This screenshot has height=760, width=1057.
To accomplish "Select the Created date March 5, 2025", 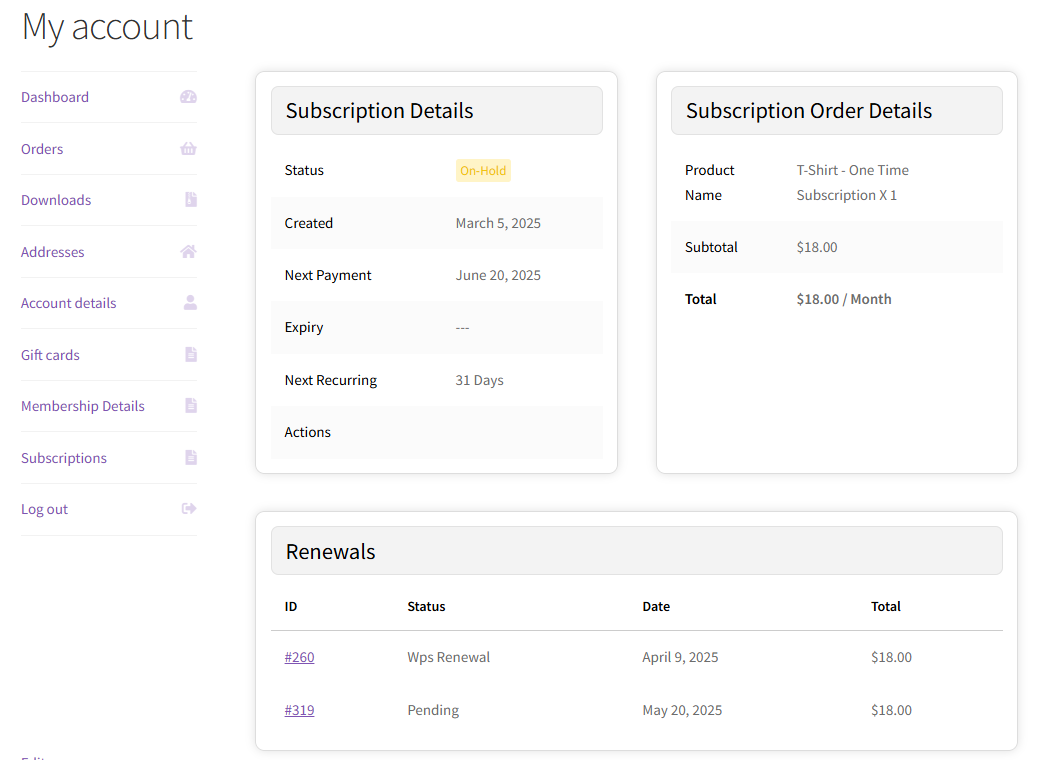I will (498, 223).
